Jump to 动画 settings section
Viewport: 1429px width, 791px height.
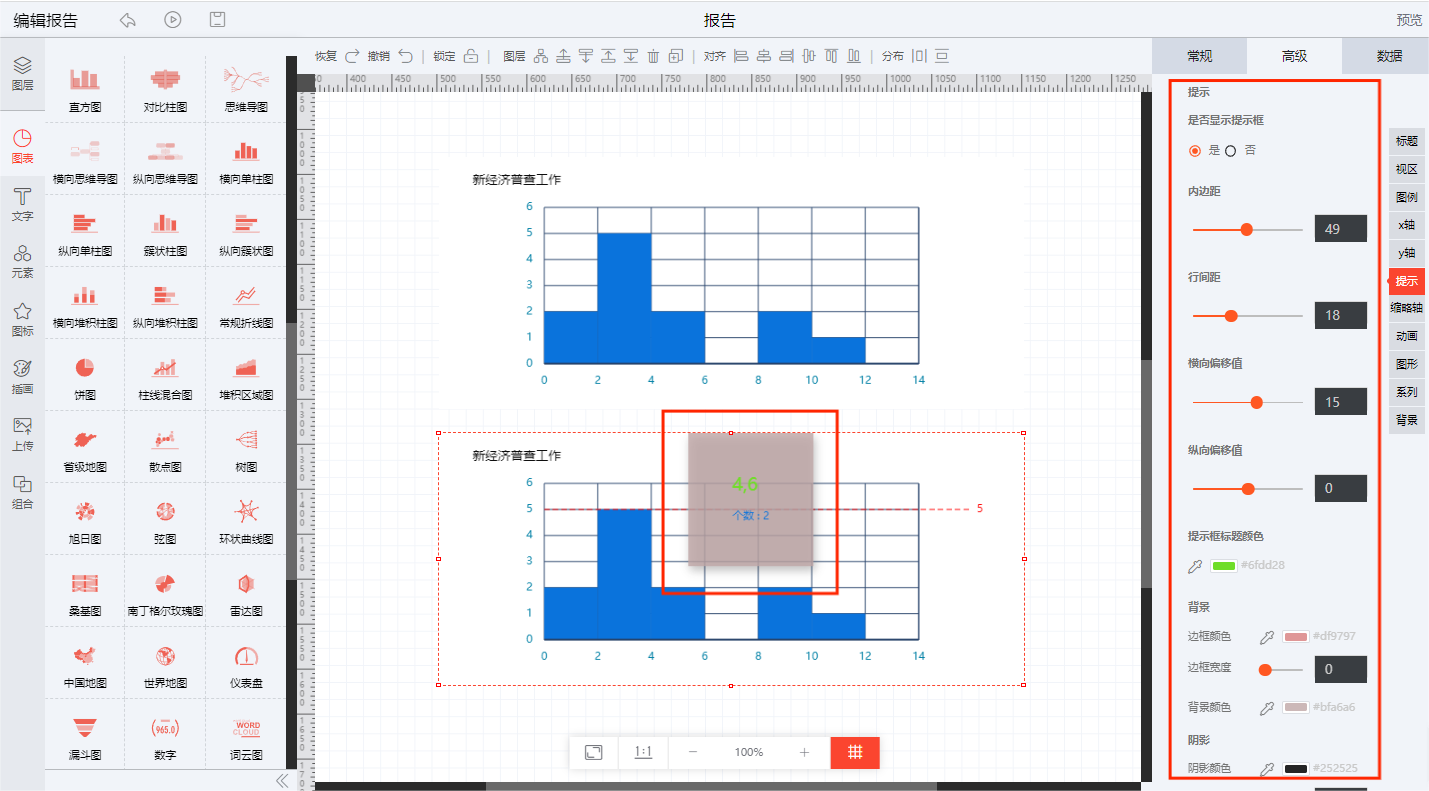(x=1407, y=336)
